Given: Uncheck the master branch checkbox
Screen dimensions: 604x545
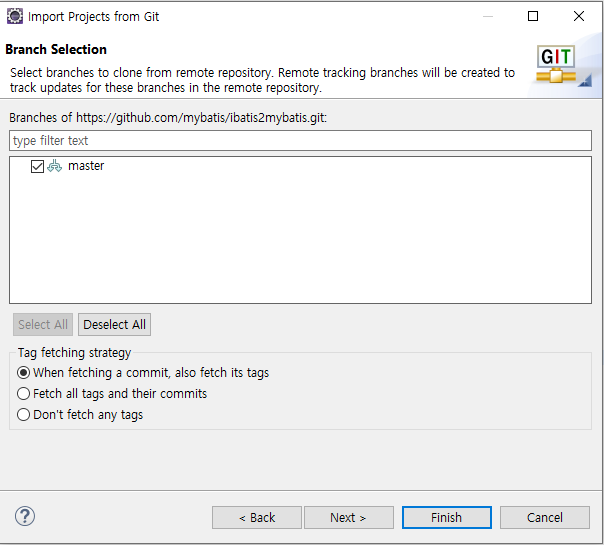Looking at the screenshot, I should click(x=37, y=166).
